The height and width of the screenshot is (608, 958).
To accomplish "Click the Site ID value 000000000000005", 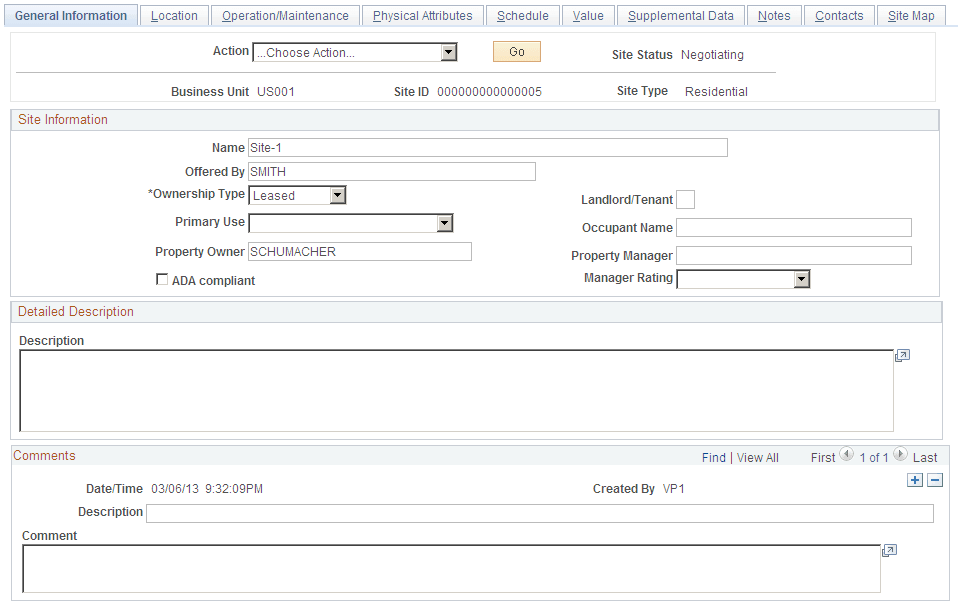I will click(489, 92).
